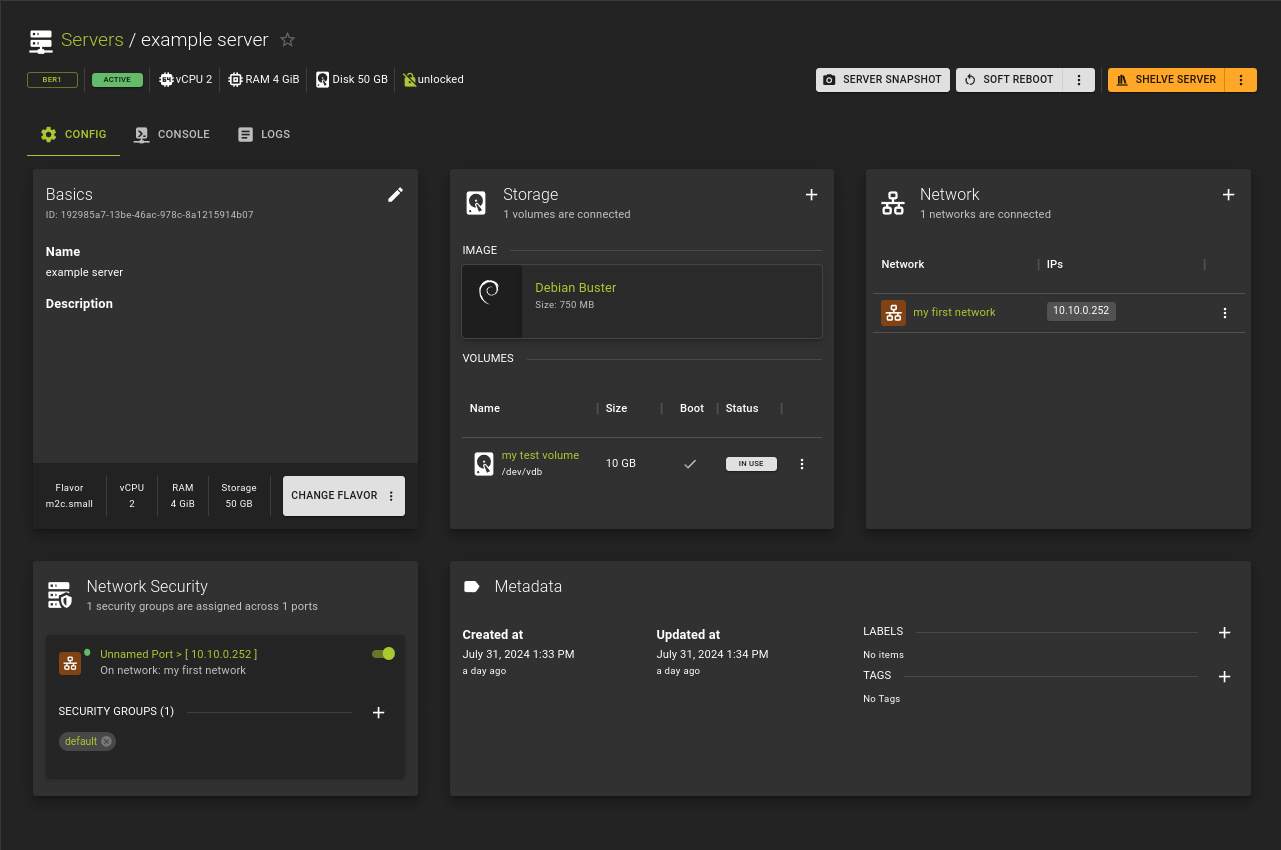Click the server ID text under Basics
Image resolution: width=1281 pixels, height=850 pixels.
(150, 215)
